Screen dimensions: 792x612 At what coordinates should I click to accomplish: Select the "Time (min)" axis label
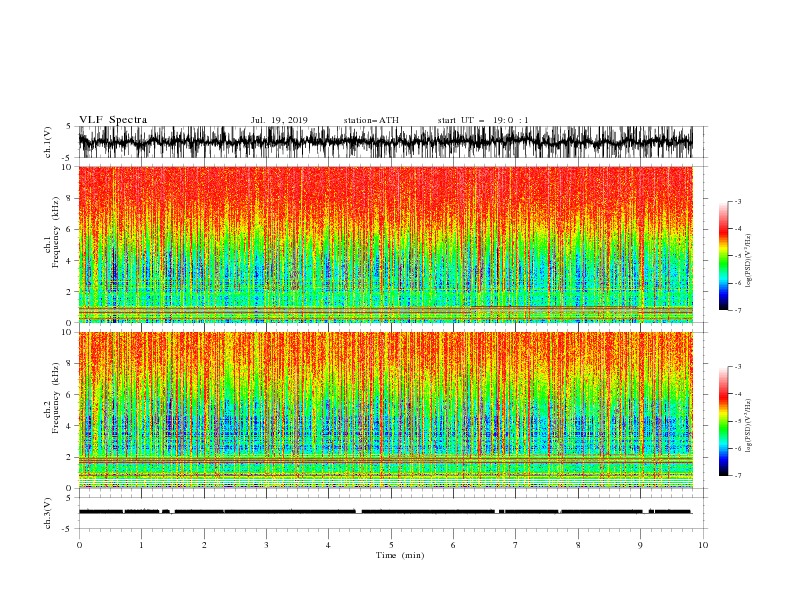tap(400, 555)
